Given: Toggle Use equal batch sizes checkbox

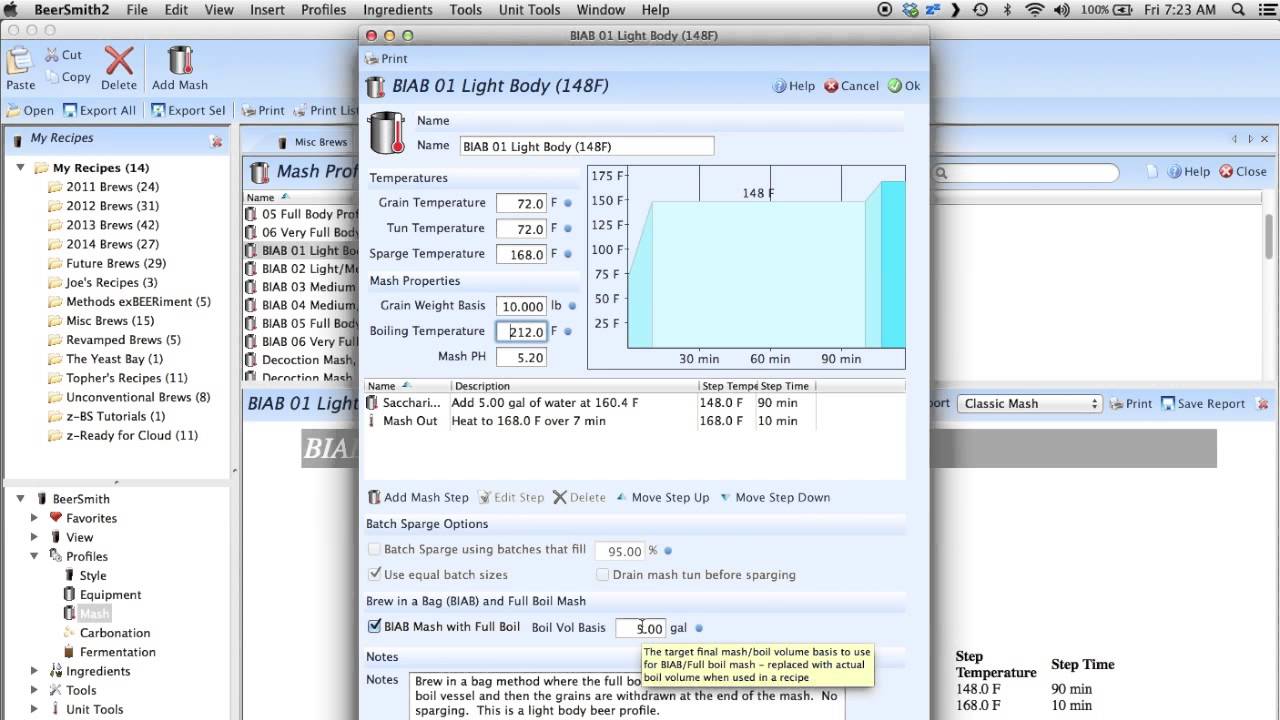Looking at the screenshot, I should click(x=375, y=575).
